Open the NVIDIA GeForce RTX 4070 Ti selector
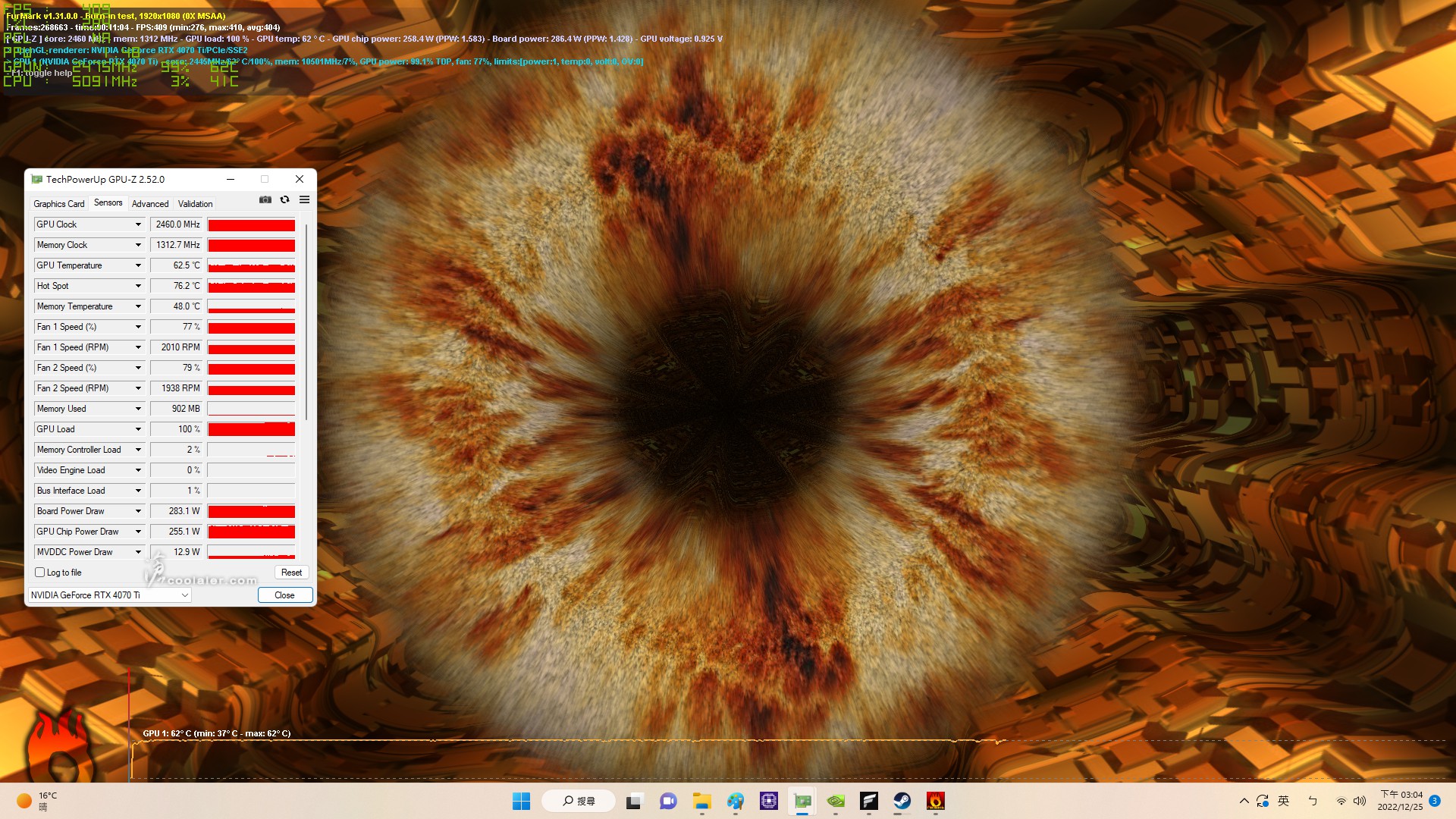This screenshot has width=1456, height=819. point(109,595)
